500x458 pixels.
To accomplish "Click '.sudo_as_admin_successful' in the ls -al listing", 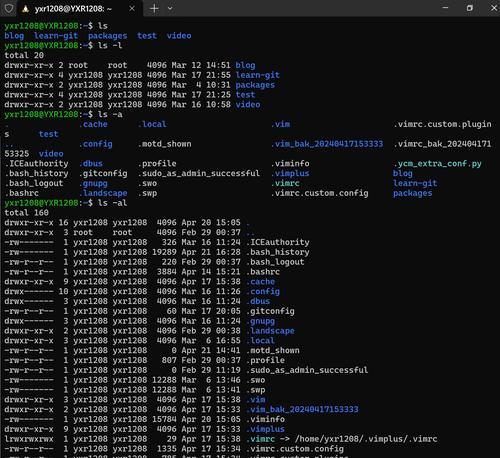I will click(307, 370).
